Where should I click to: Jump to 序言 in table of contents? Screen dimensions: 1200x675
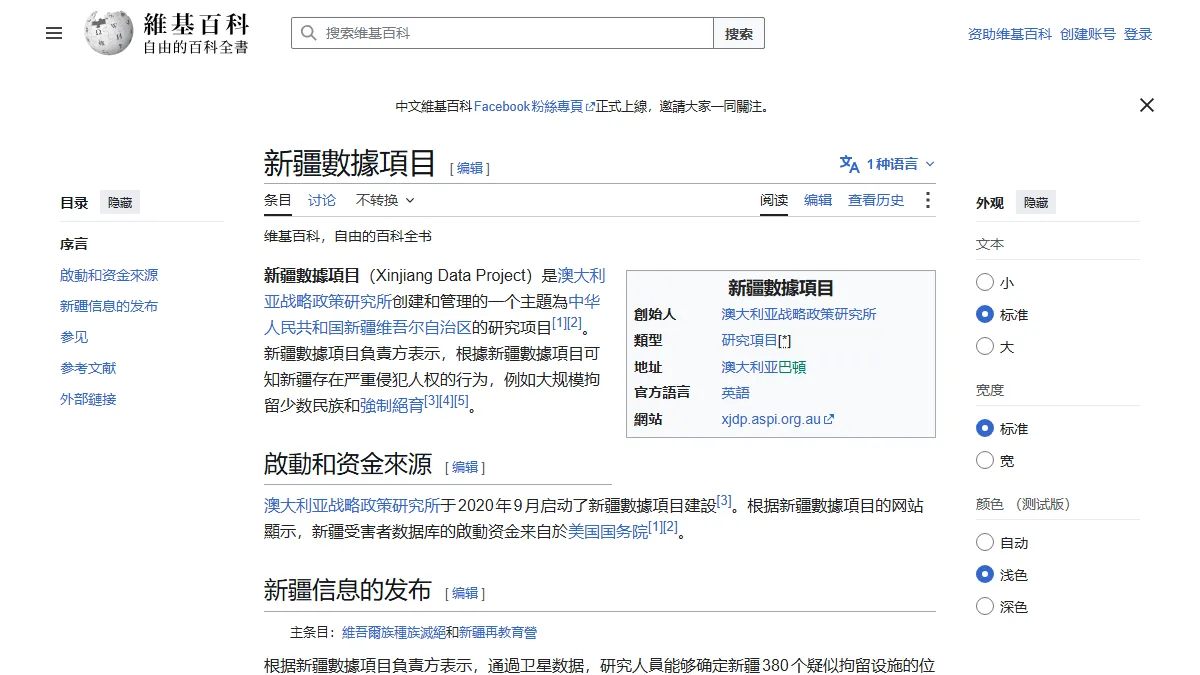point(74,244)
